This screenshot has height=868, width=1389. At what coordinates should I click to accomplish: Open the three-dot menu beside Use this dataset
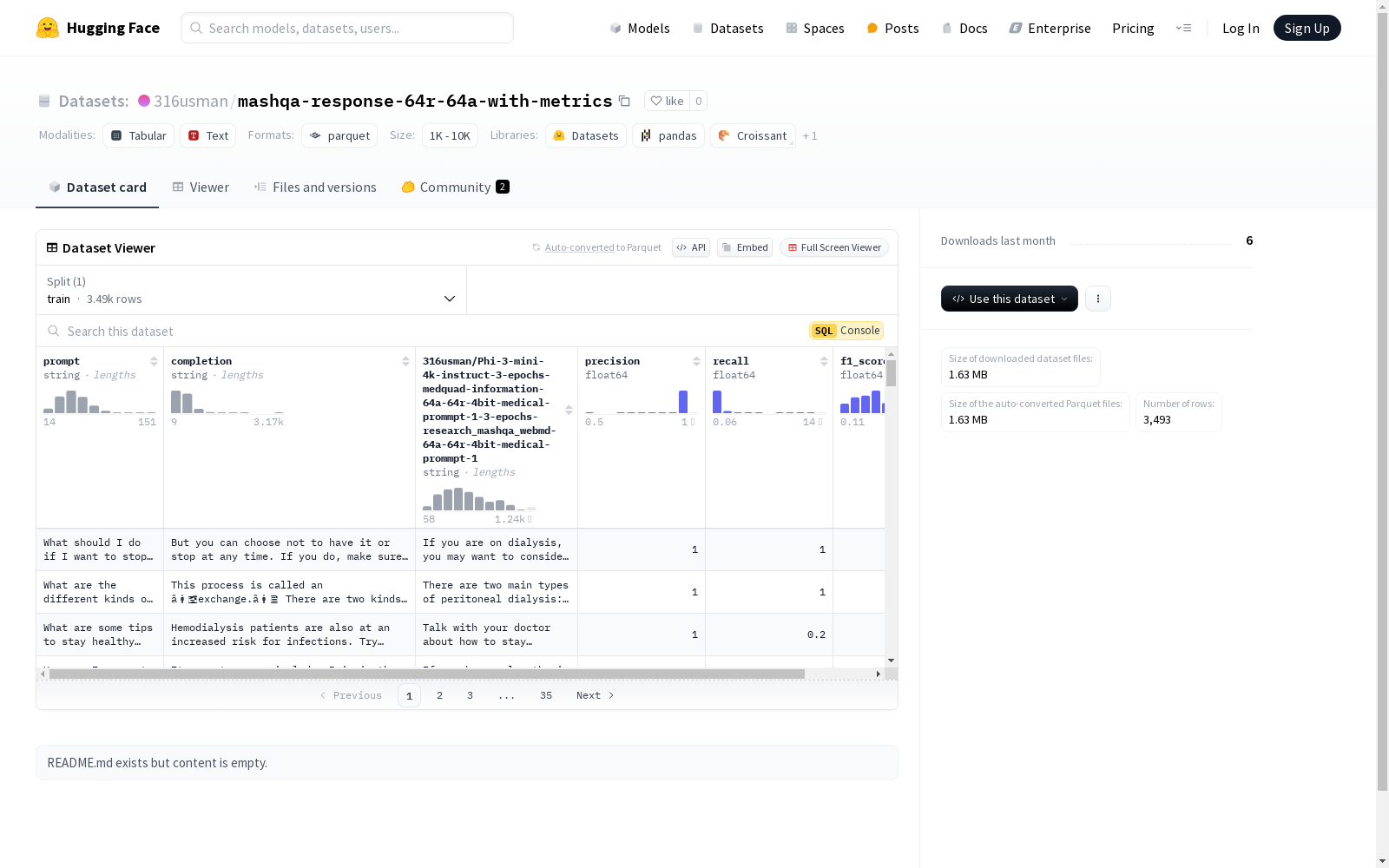(1098, 299)
